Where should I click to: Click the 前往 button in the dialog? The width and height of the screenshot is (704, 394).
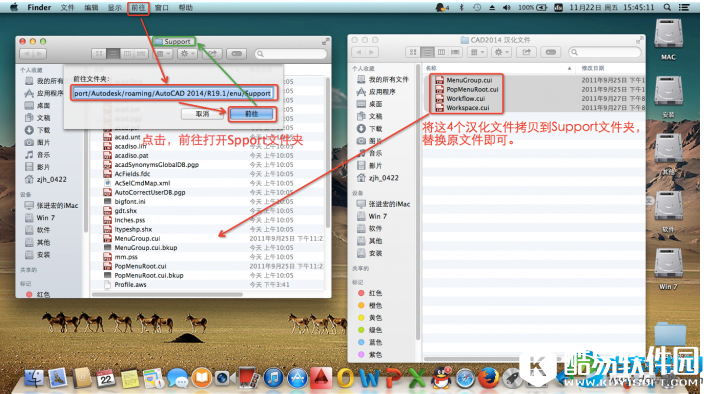click(x=251, y=114)
